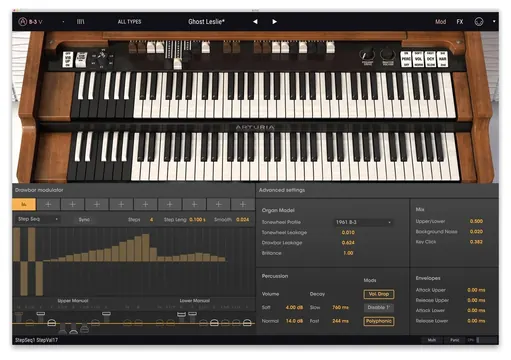
Task: Click the Master Volume knob on organ
Action: 388,54
